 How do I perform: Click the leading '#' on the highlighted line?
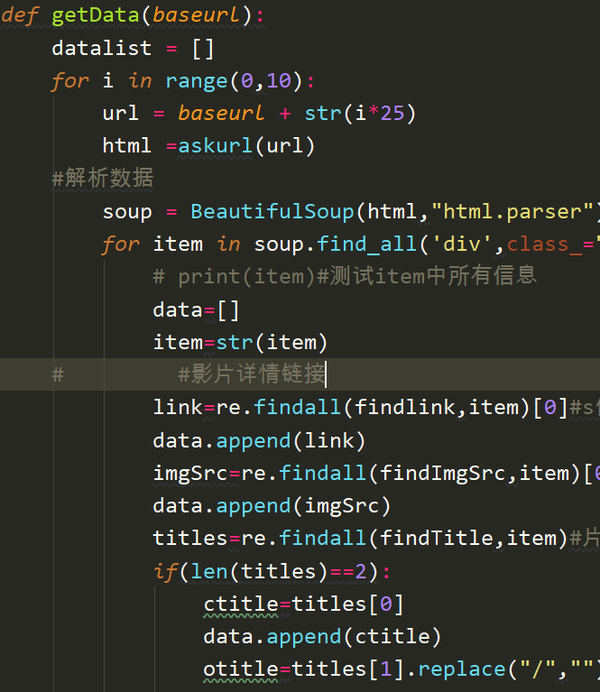pos(58,375)
